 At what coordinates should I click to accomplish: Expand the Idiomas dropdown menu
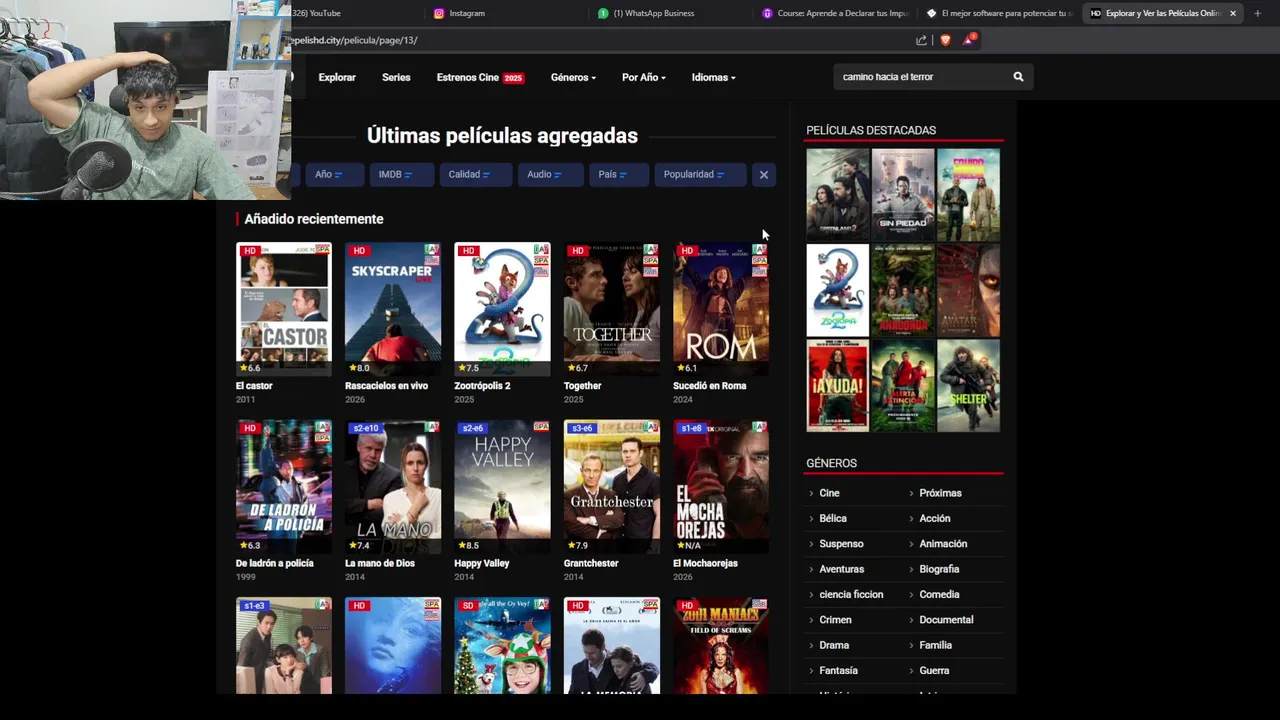(x=713, y=77)
